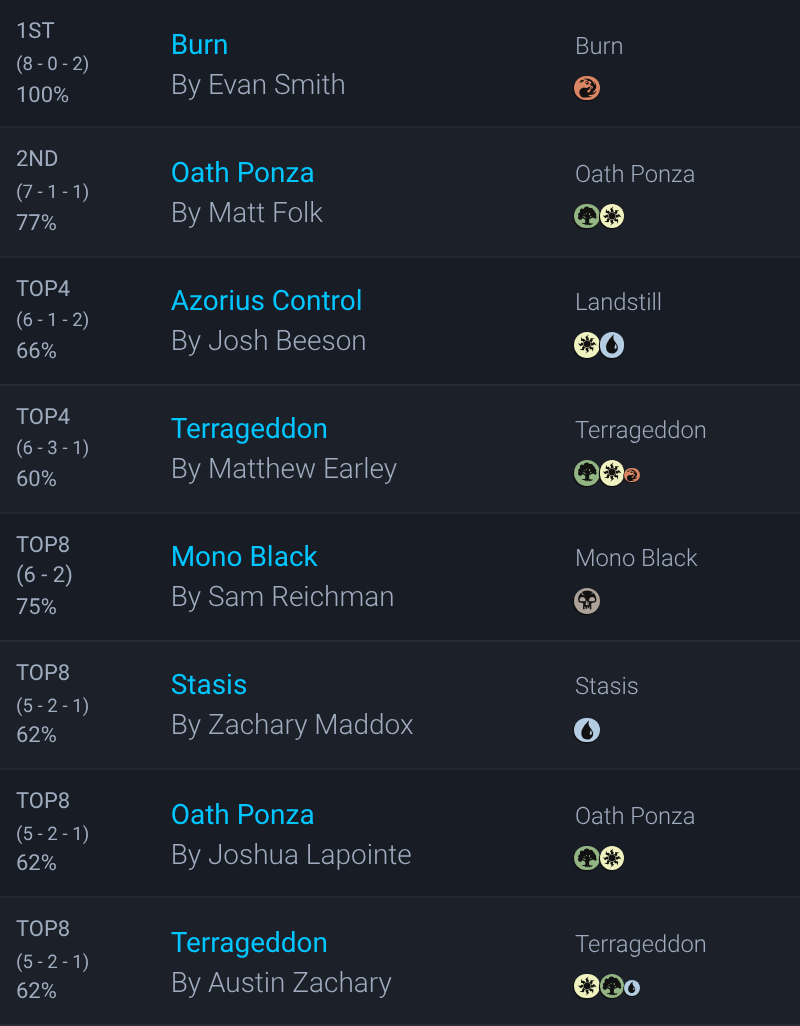Image resolution: width=800 pixels, height=1026 pixels.
Task: Open Terrageddon deck by Matthew Earley
Action: (x=249, y=429)
